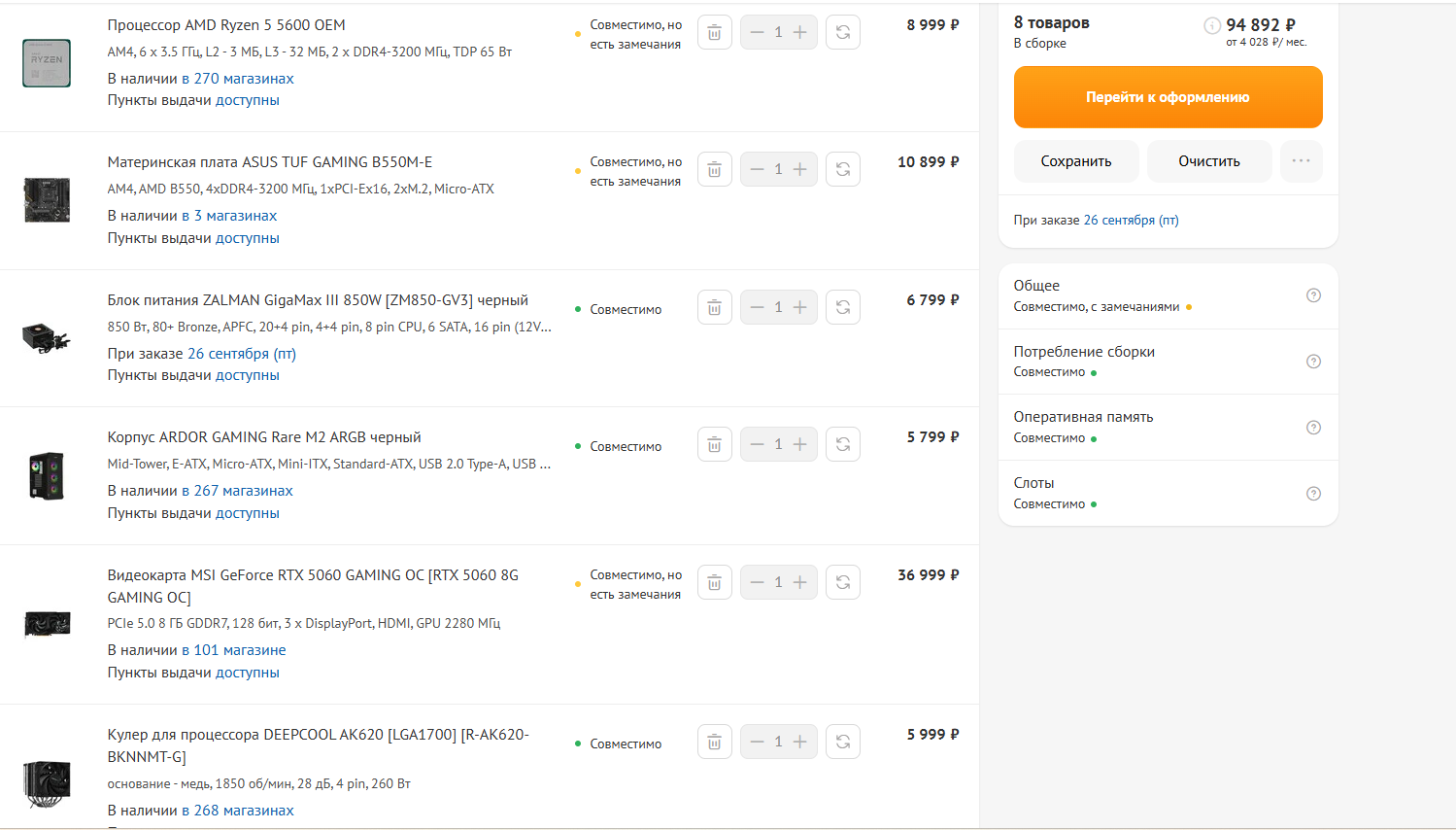Open the 'доступны' pickup points link for Ryzen processor
The image size is (1456, 830).
248,100
